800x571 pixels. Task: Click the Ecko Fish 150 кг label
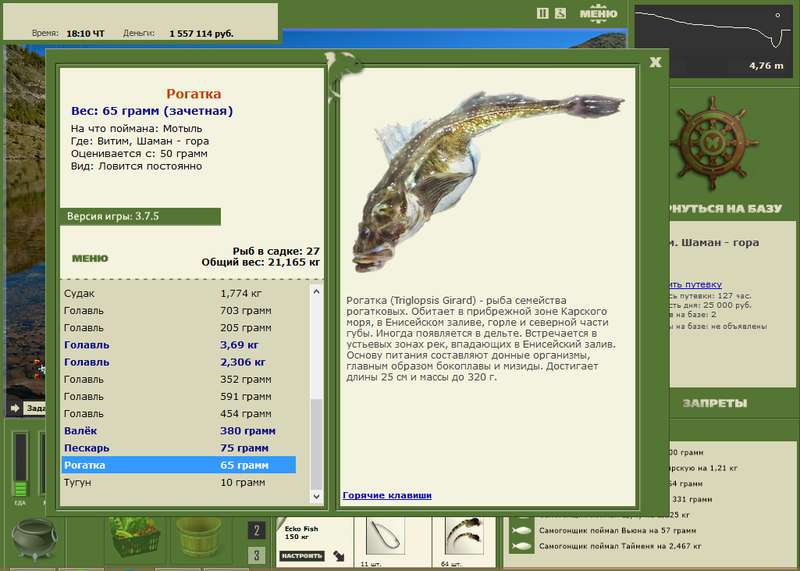click(302, 533)
